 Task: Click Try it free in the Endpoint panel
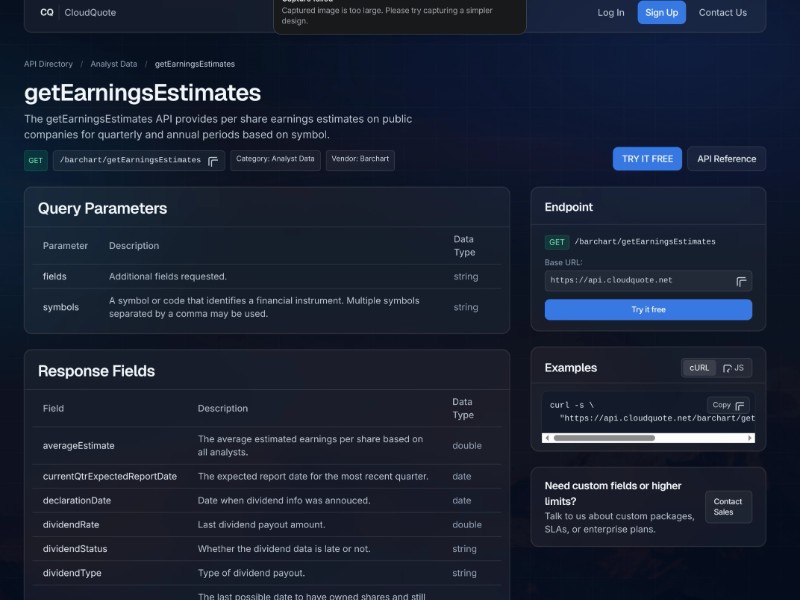pyautogui.click(x=647, y=309)
